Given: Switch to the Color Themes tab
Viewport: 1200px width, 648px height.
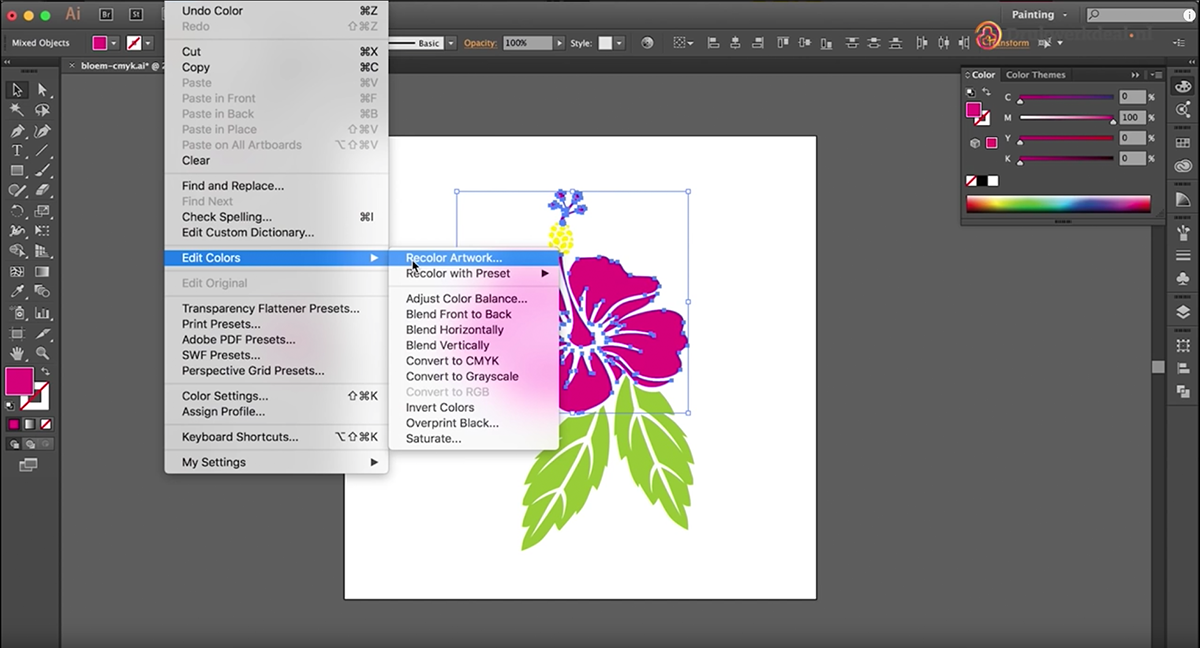Looking at the screenshot, I should click(1035, 75).
